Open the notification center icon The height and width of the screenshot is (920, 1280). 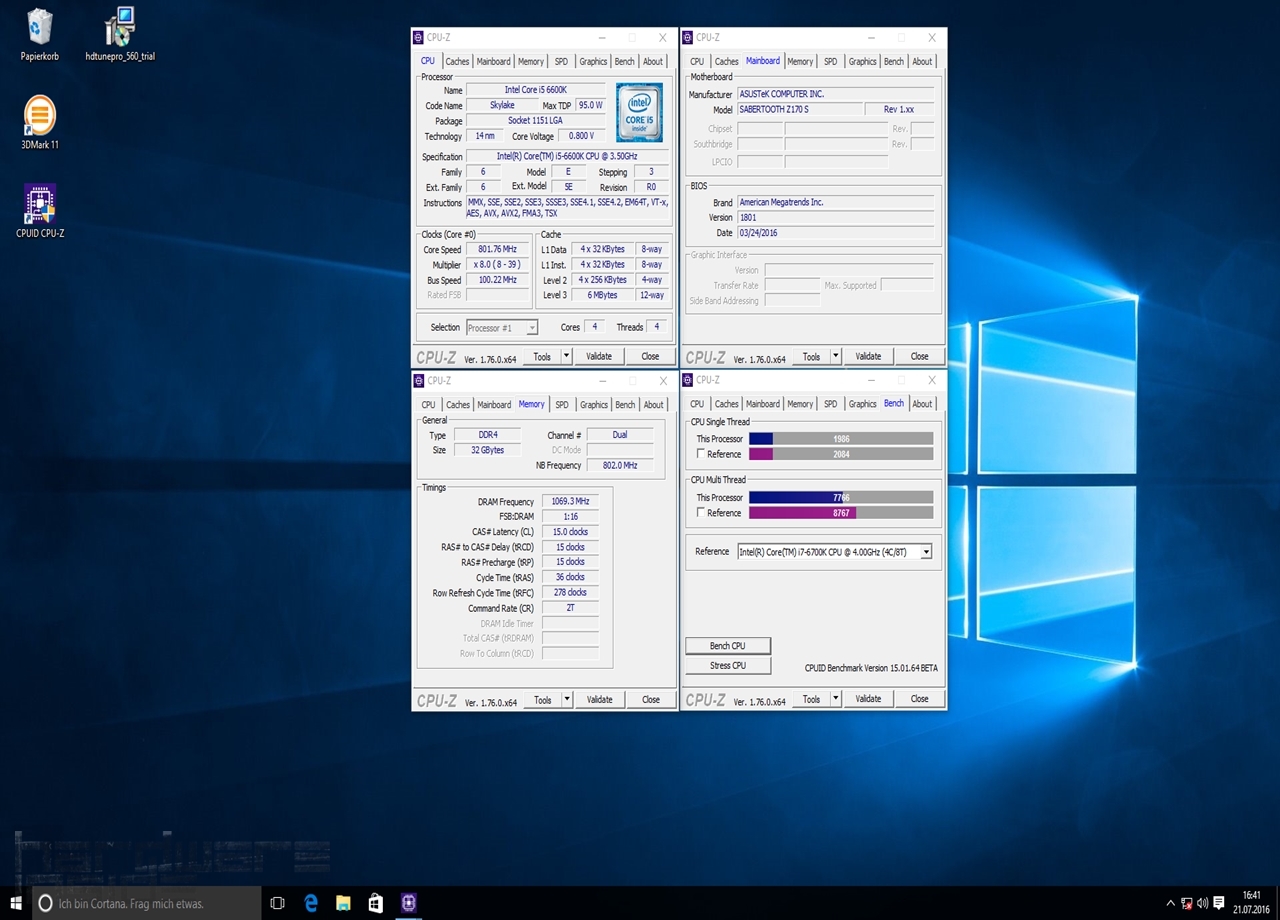coord(1219,903)
